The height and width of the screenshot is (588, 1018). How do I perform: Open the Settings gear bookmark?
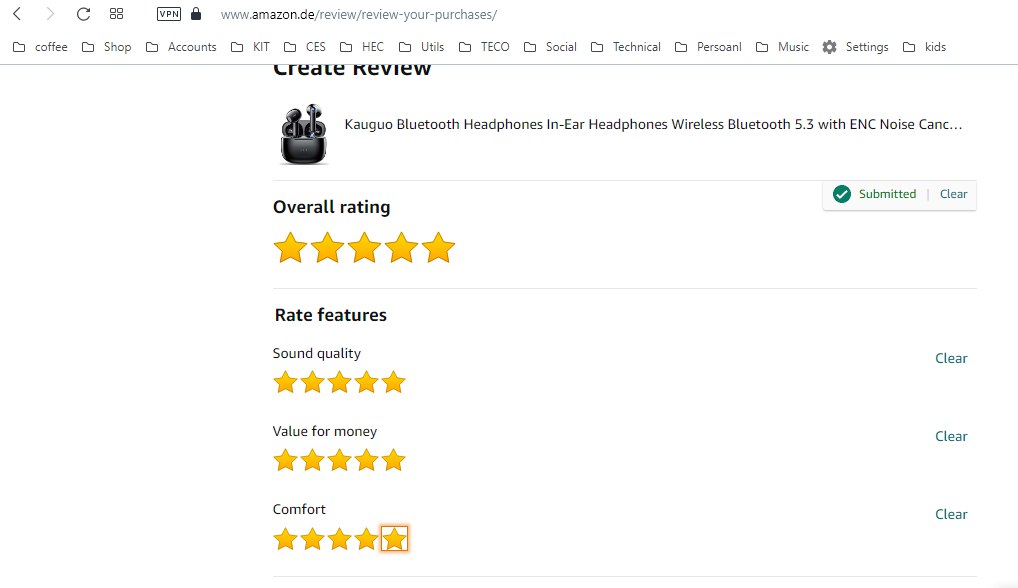point(855,47)
